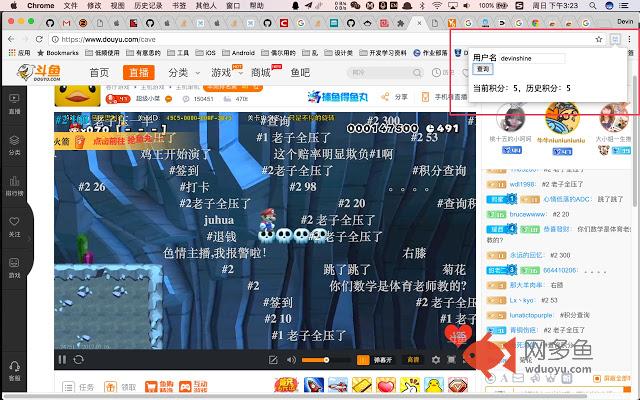Toggle the 弹幕开 danmaku switch
Screen dimensions: 640x400
[x=375, y=360]
